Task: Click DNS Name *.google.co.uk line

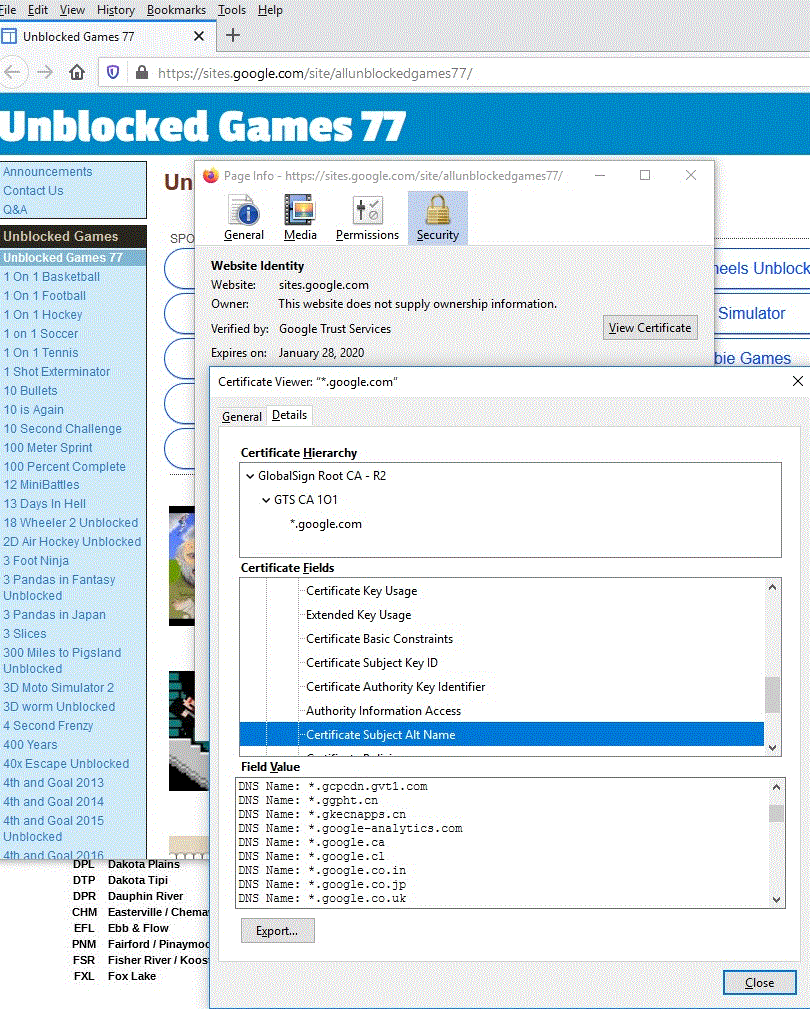Action: coord(322,898)
